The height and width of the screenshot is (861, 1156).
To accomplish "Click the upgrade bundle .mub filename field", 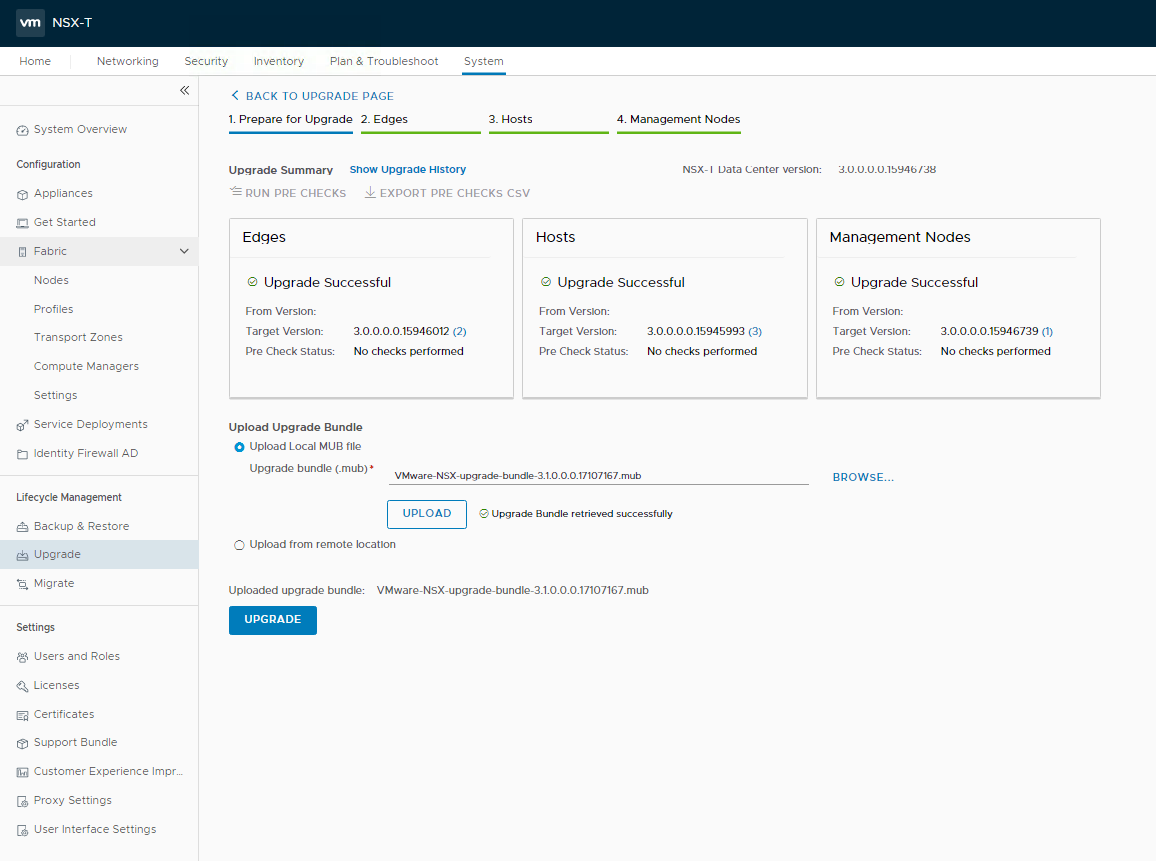I will pyautogui.click(x=599, y=475).
